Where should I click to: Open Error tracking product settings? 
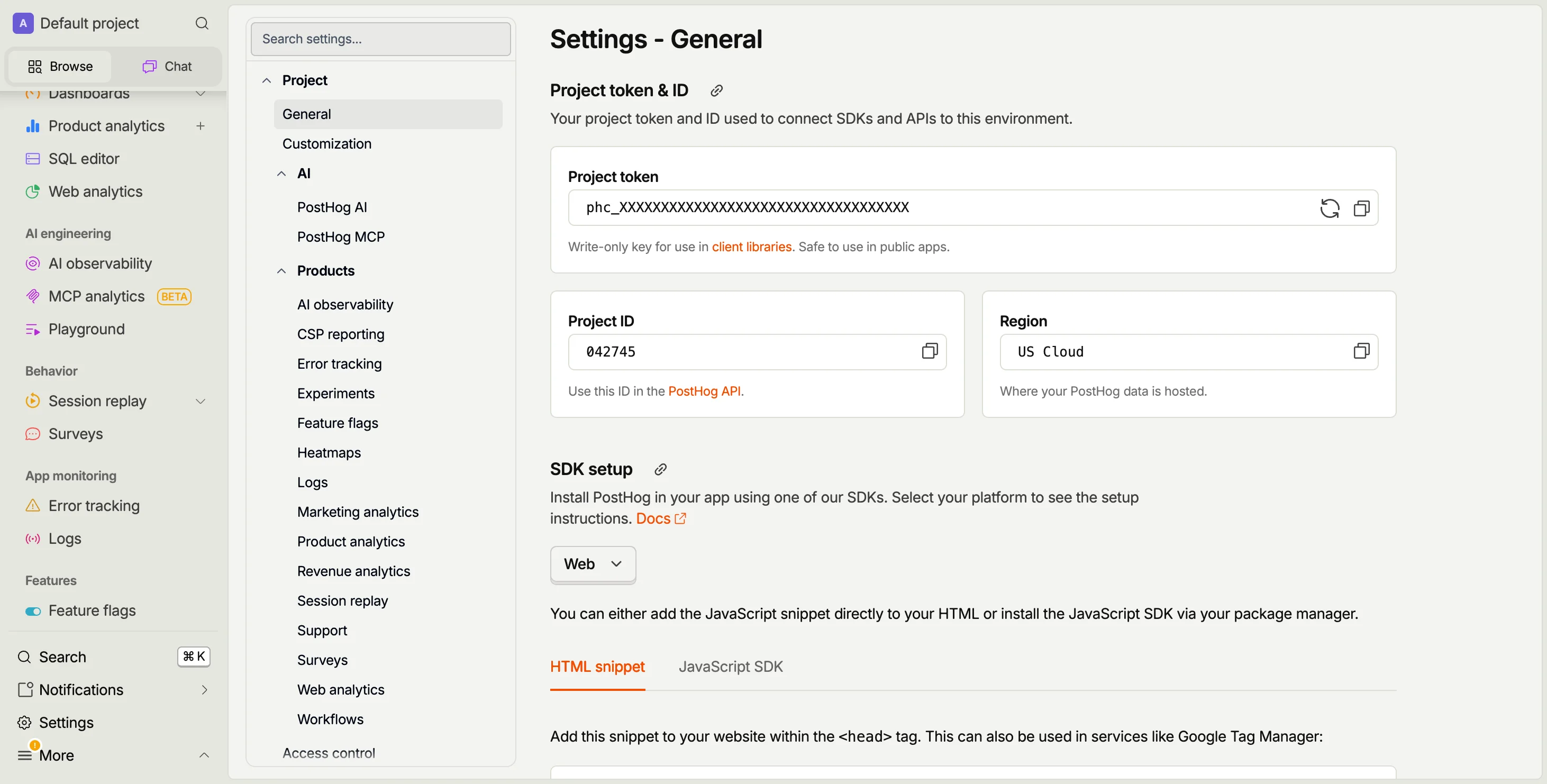pos(339,364)
